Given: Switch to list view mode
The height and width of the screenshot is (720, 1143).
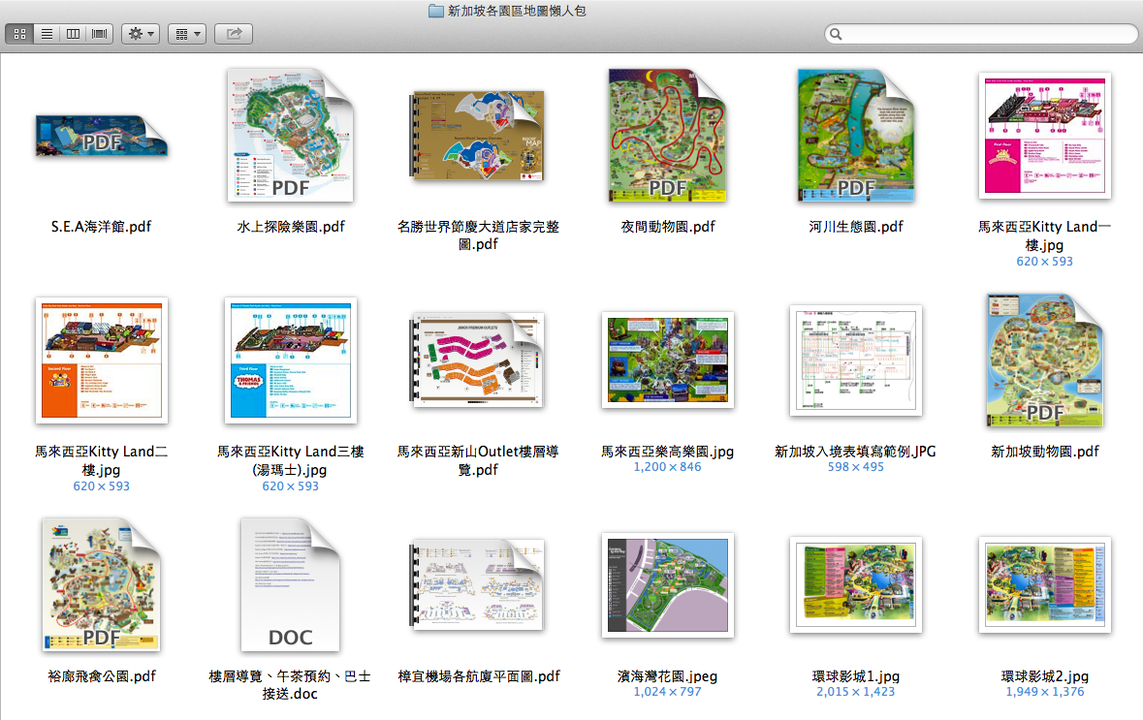Looking at the screenshot, I should point(46,34).
